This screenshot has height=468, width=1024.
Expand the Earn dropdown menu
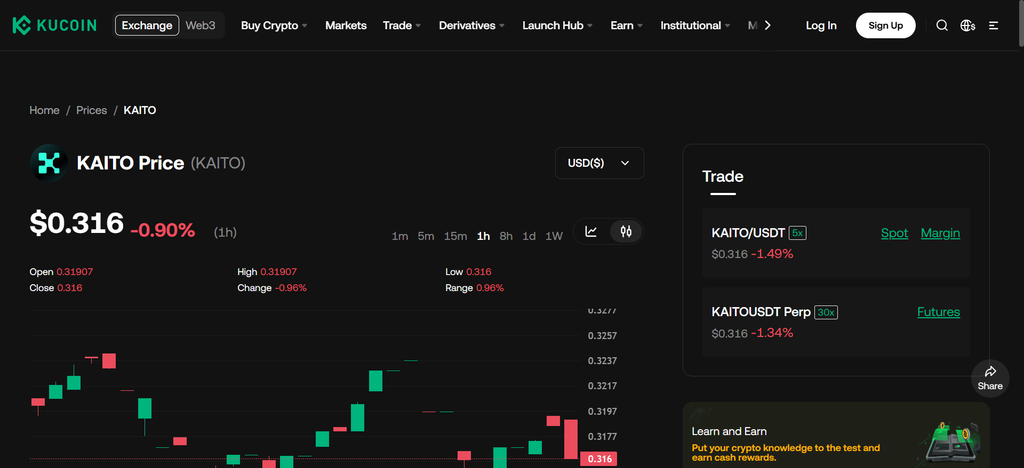626,25
